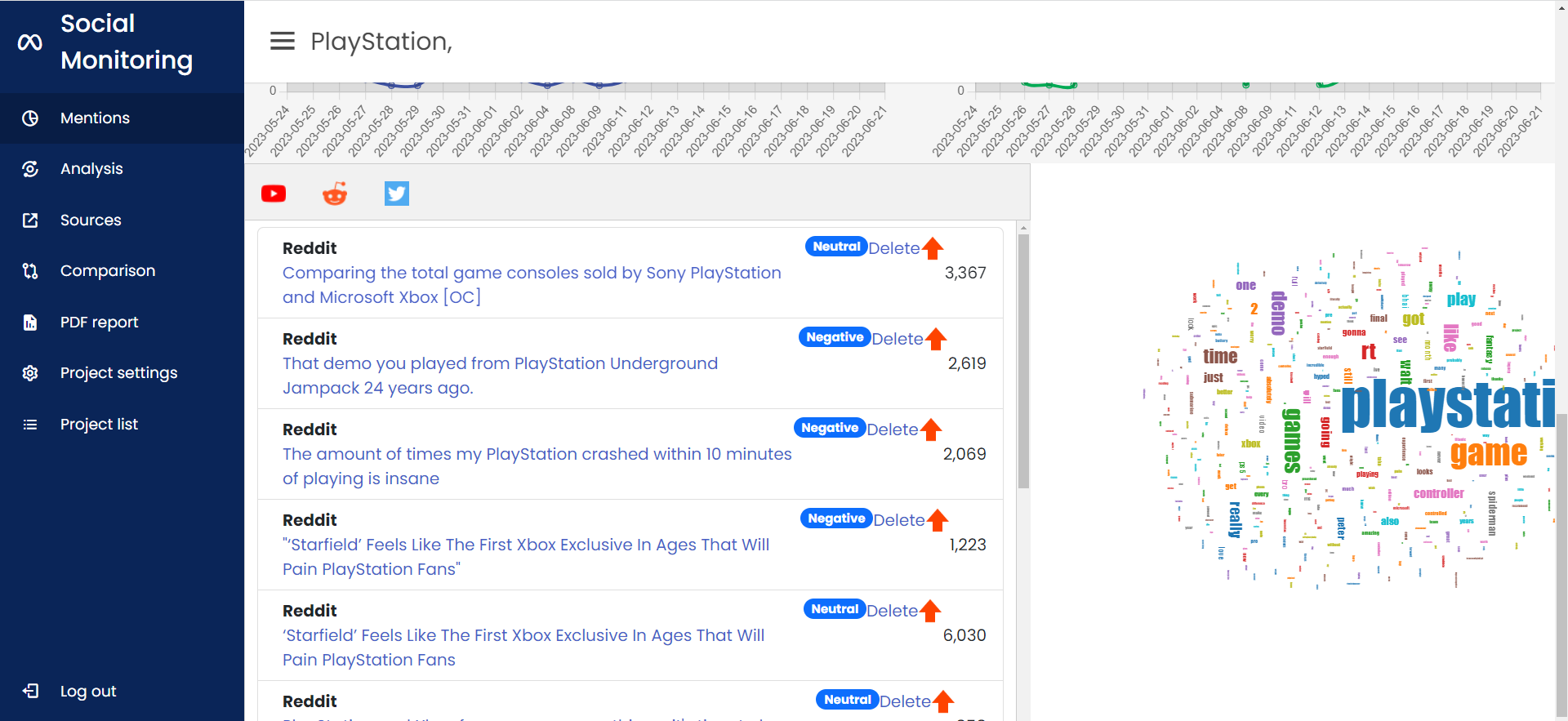
Task: Click upvote arrow for Underground Jampack post
Action: [x=936, y=339]
